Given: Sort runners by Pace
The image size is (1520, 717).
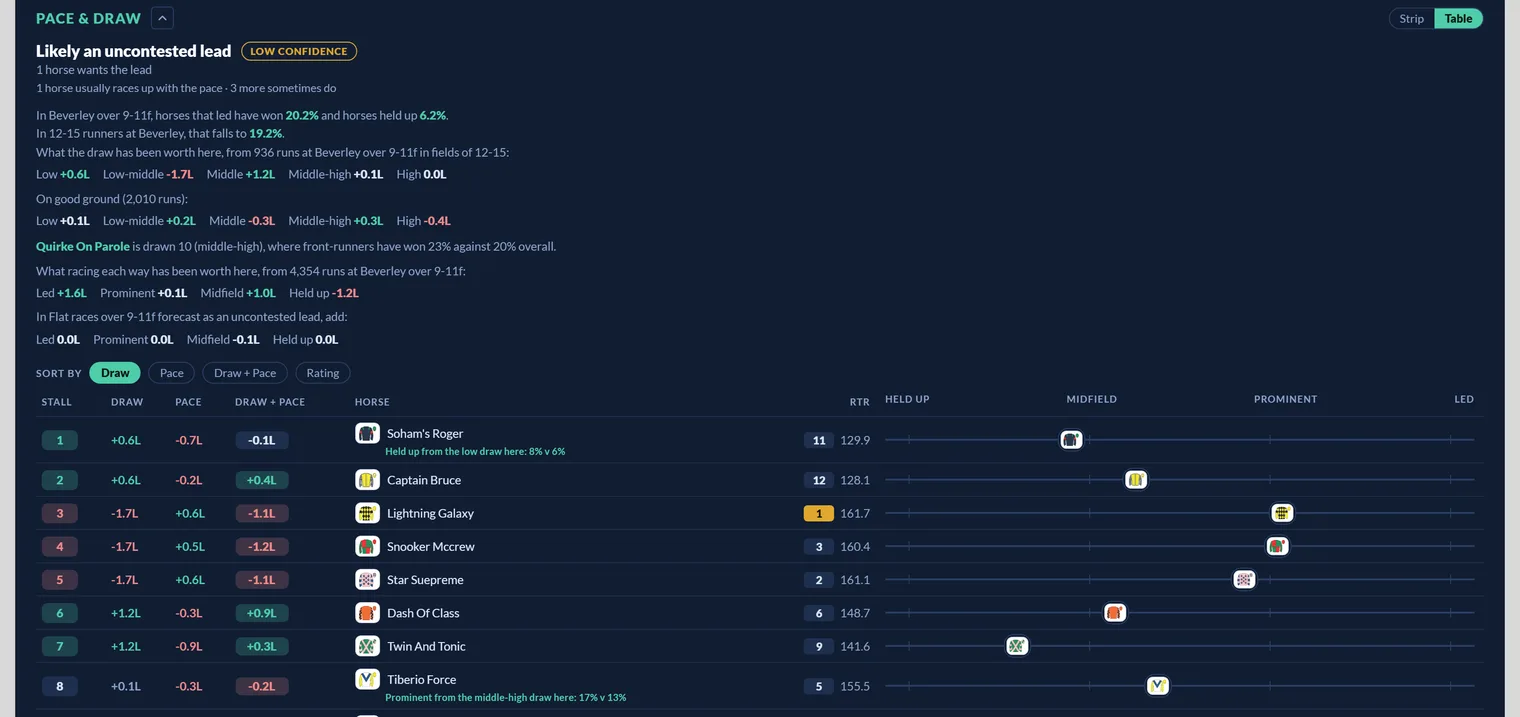Looking at the screenshot, I should 172,373.
